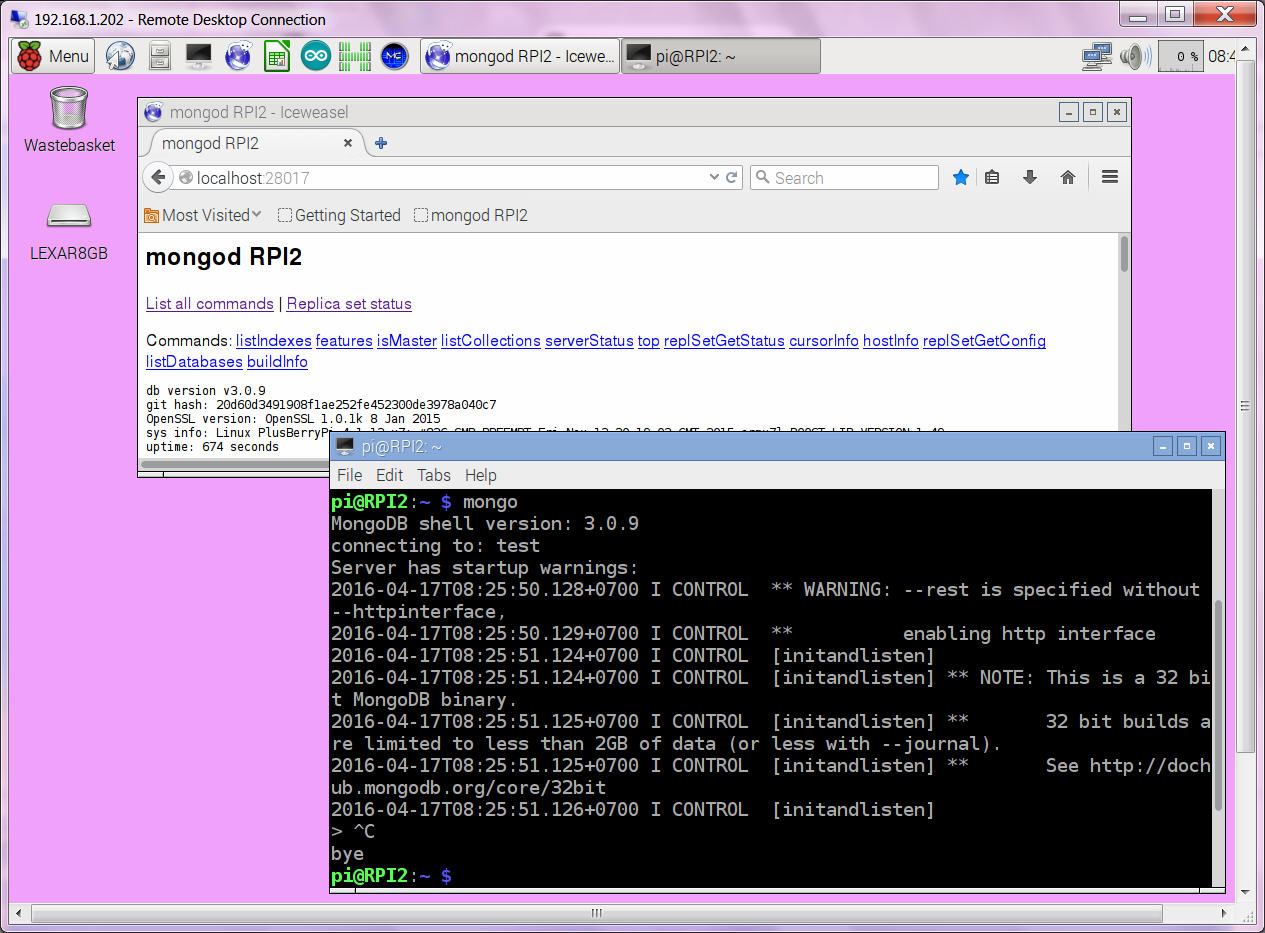Follow the serverStatus command link
This screenshot has width=1265, height=933.
point(589,341)
